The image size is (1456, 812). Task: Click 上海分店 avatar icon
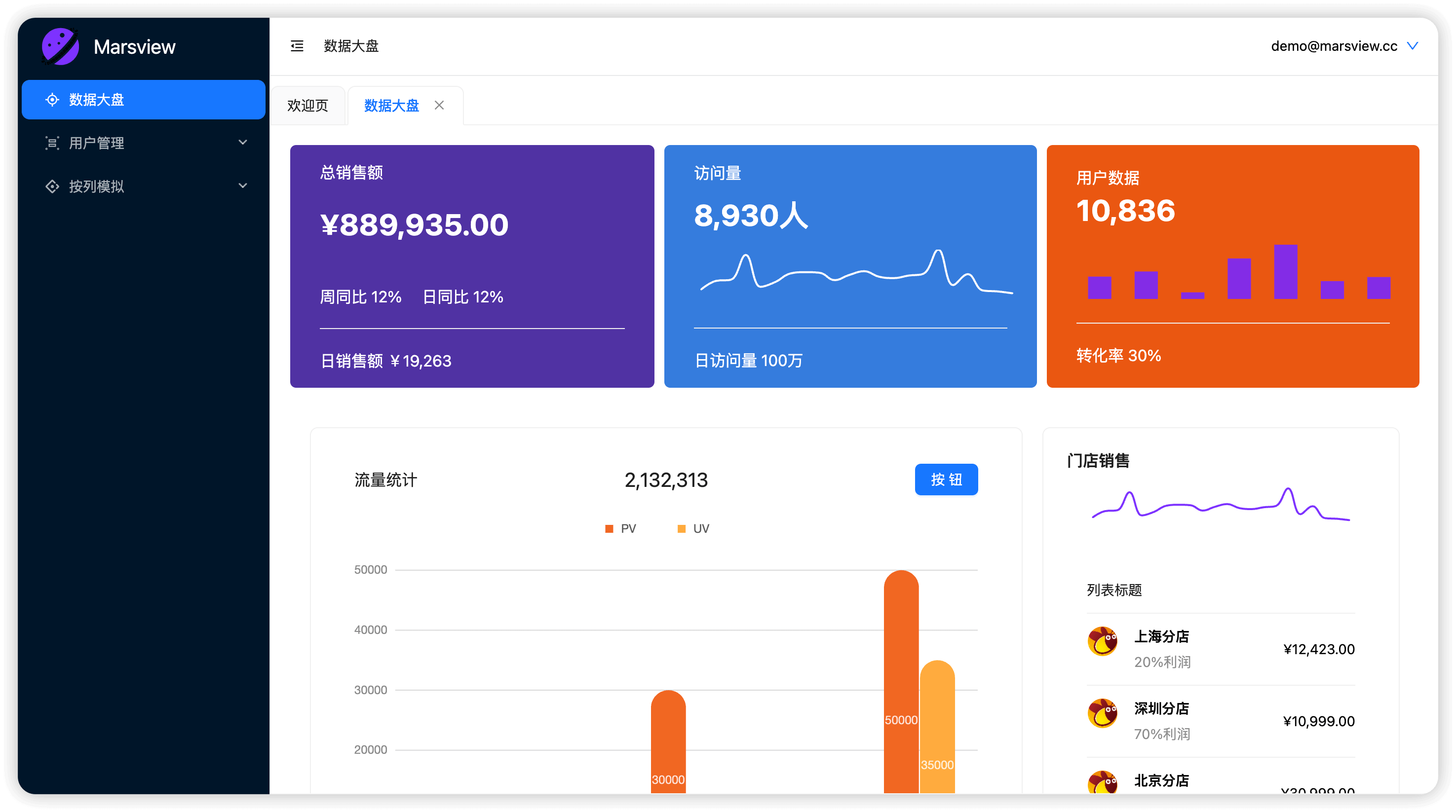(x=1102, y=641)
